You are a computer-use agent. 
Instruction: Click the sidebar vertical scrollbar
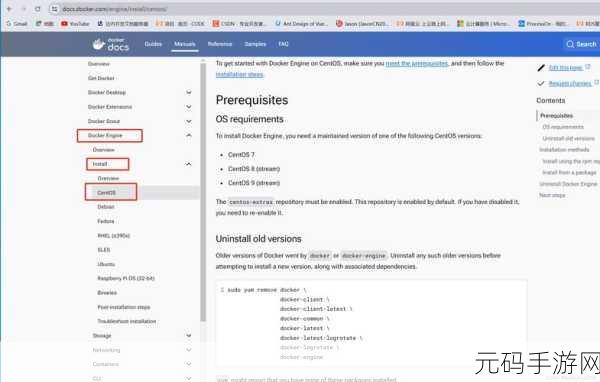coord(203,191)
